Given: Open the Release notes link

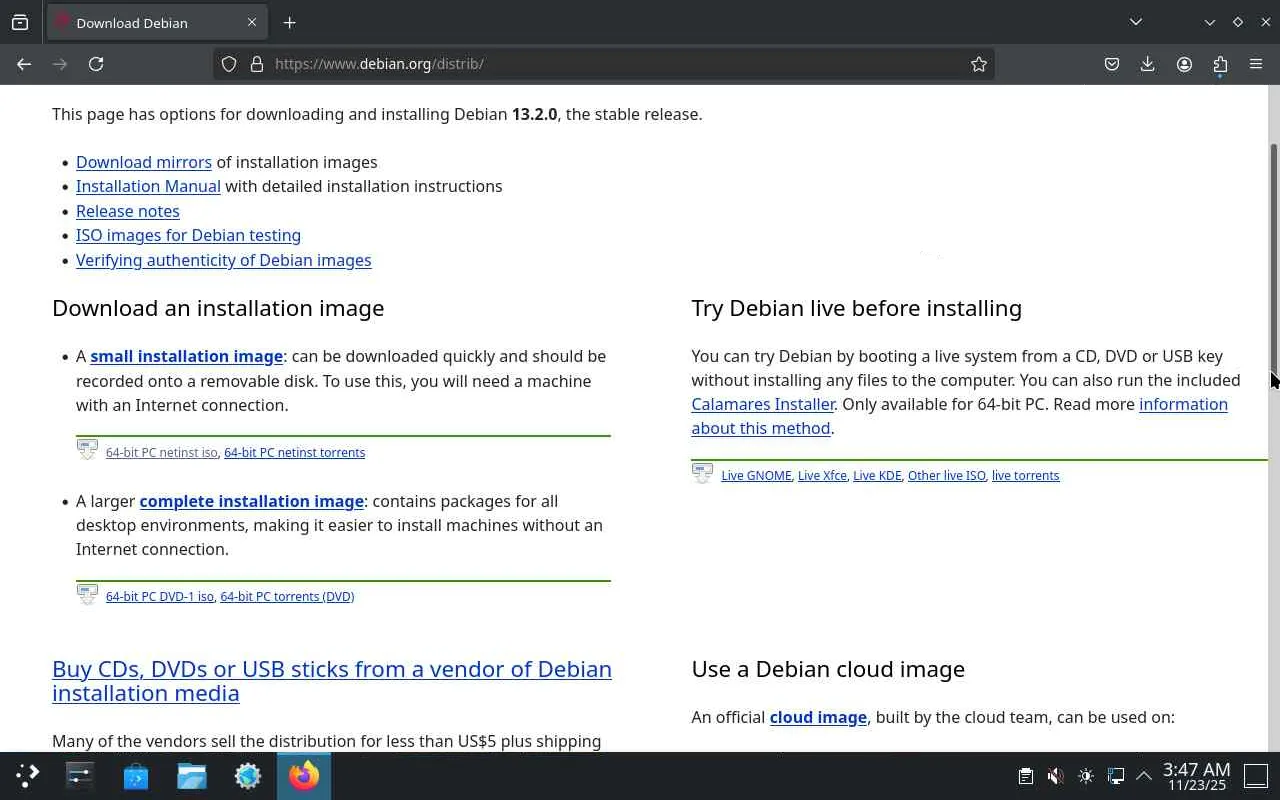Looking at the screenshot, I should coord(128,211).
